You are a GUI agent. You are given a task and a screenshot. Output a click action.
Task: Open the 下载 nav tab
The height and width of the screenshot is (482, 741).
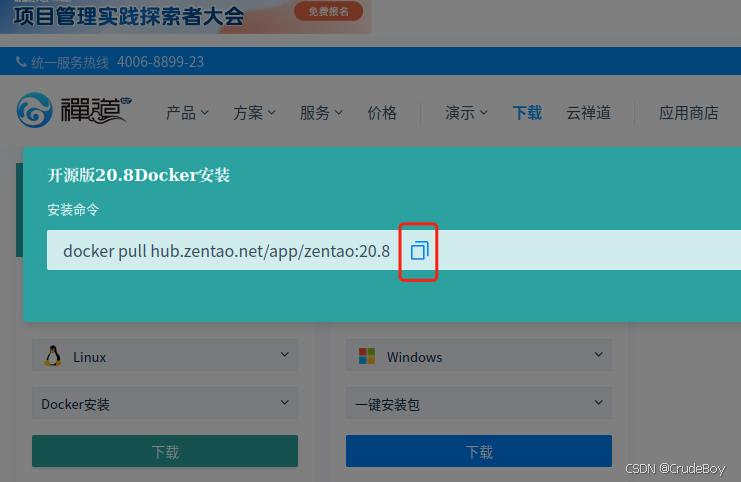tap(527, 113)
